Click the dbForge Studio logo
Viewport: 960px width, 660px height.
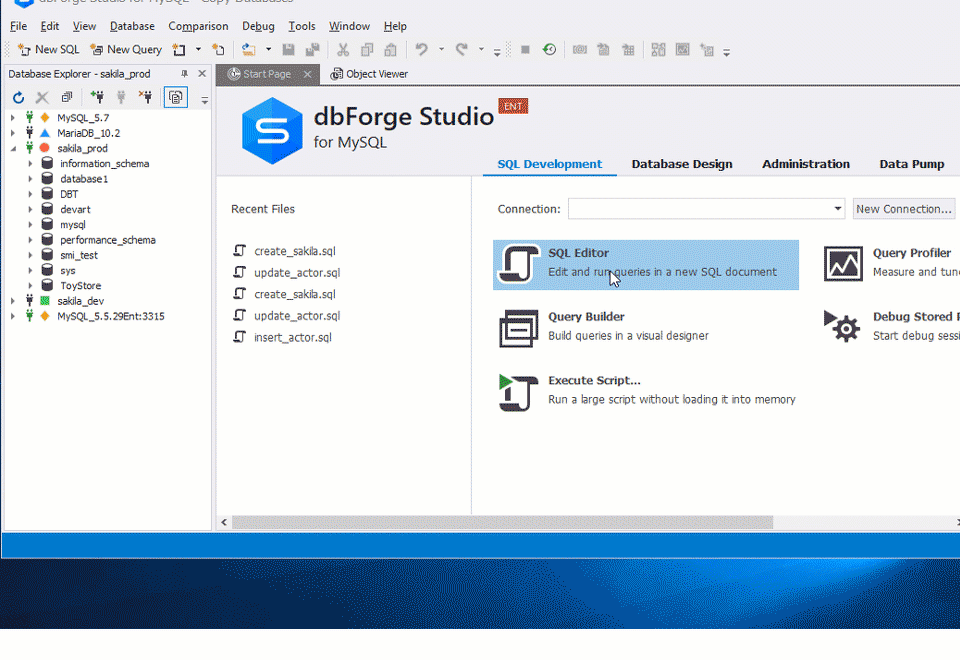point(272,131)
